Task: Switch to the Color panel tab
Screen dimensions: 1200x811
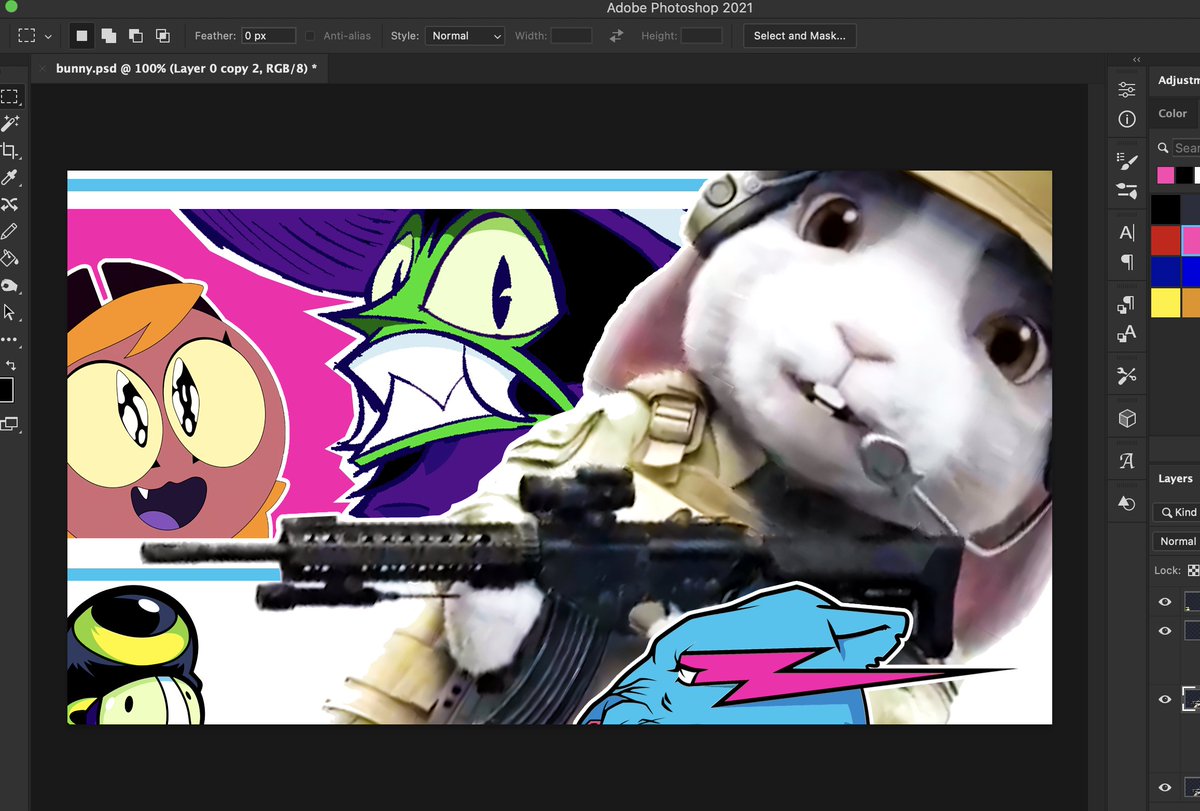Action: [1172, 113]
